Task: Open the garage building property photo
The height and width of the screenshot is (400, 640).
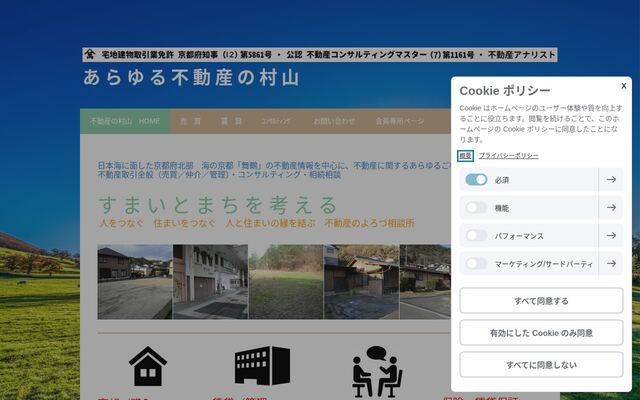Action: [x=211, y=282]
